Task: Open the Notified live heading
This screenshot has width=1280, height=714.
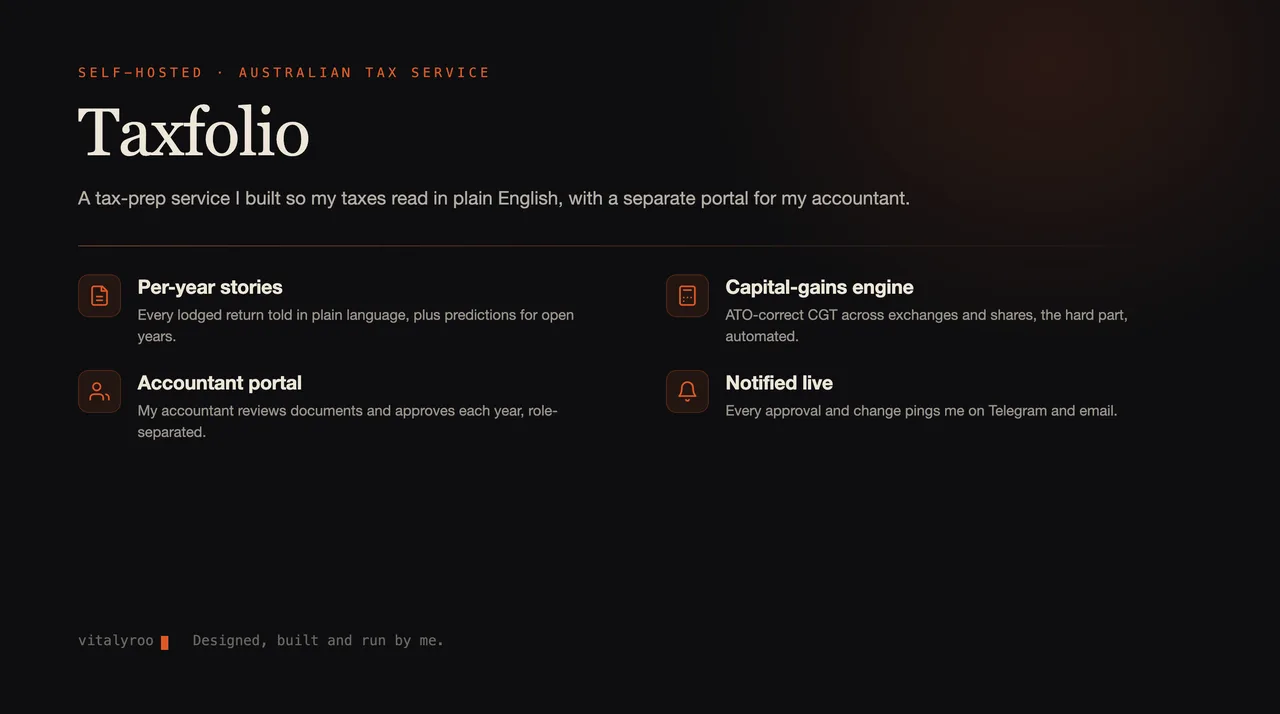Action: point(779,383)
